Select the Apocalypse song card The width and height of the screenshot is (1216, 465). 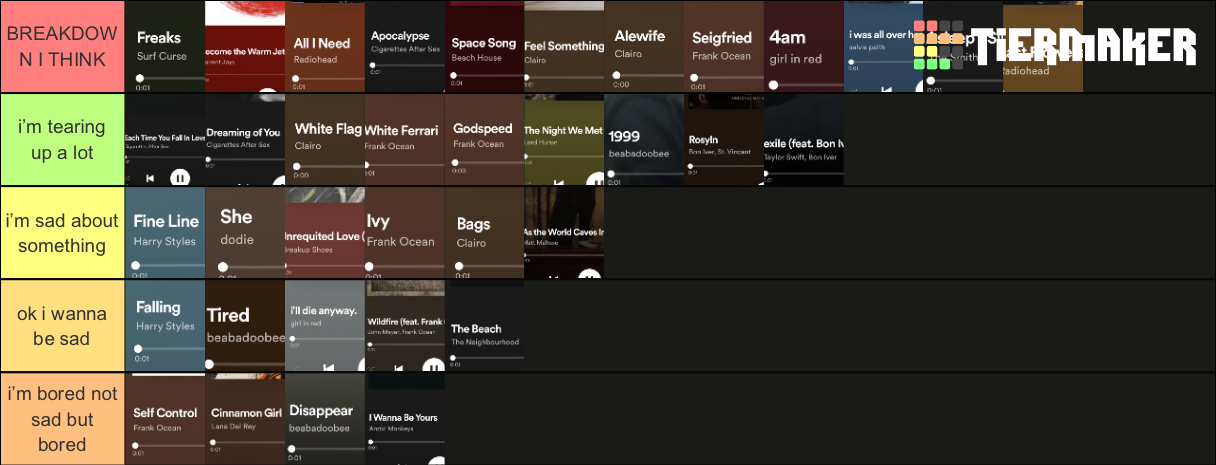click(x=405, y=46)
